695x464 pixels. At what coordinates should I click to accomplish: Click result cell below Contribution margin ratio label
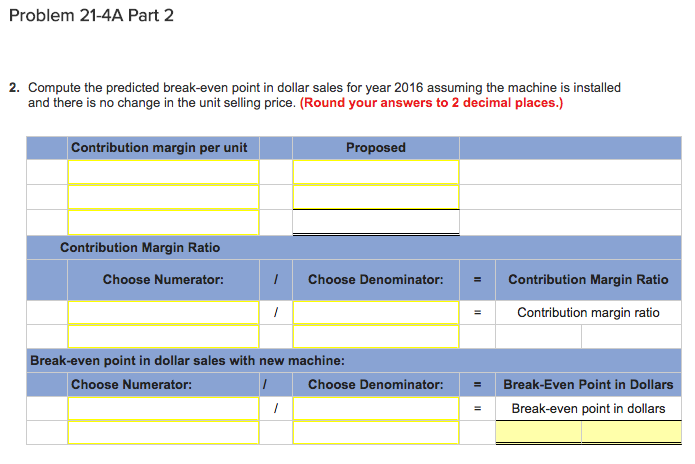click(588, 337)
